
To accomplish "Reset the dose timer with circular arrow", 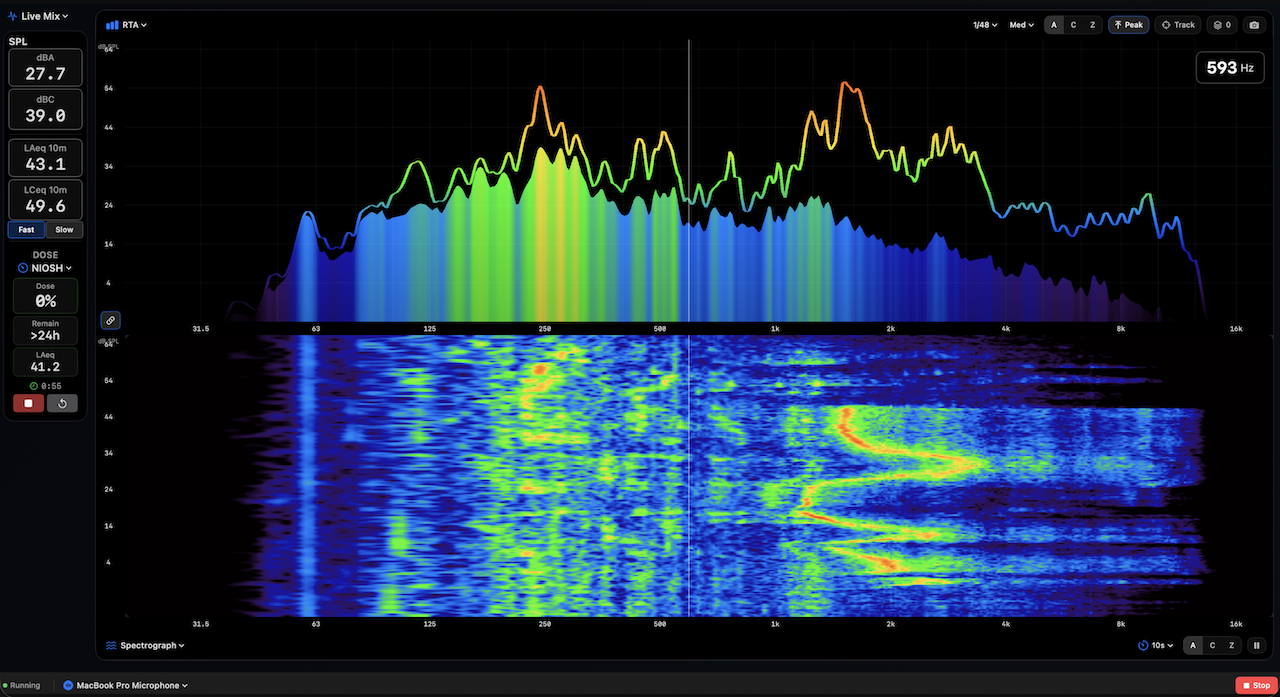I will click(x=62, y=403).
